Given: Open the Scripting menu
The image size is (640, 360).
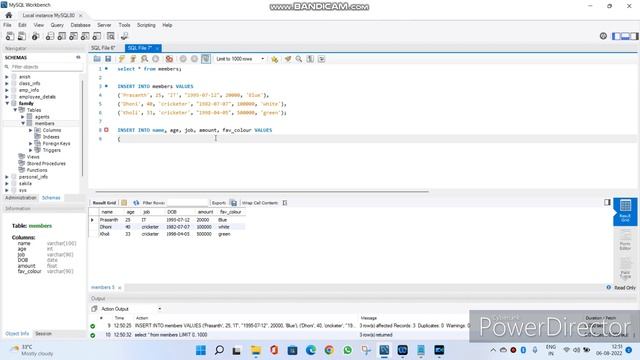Looking at the screenshot, I should click(146, 25).
